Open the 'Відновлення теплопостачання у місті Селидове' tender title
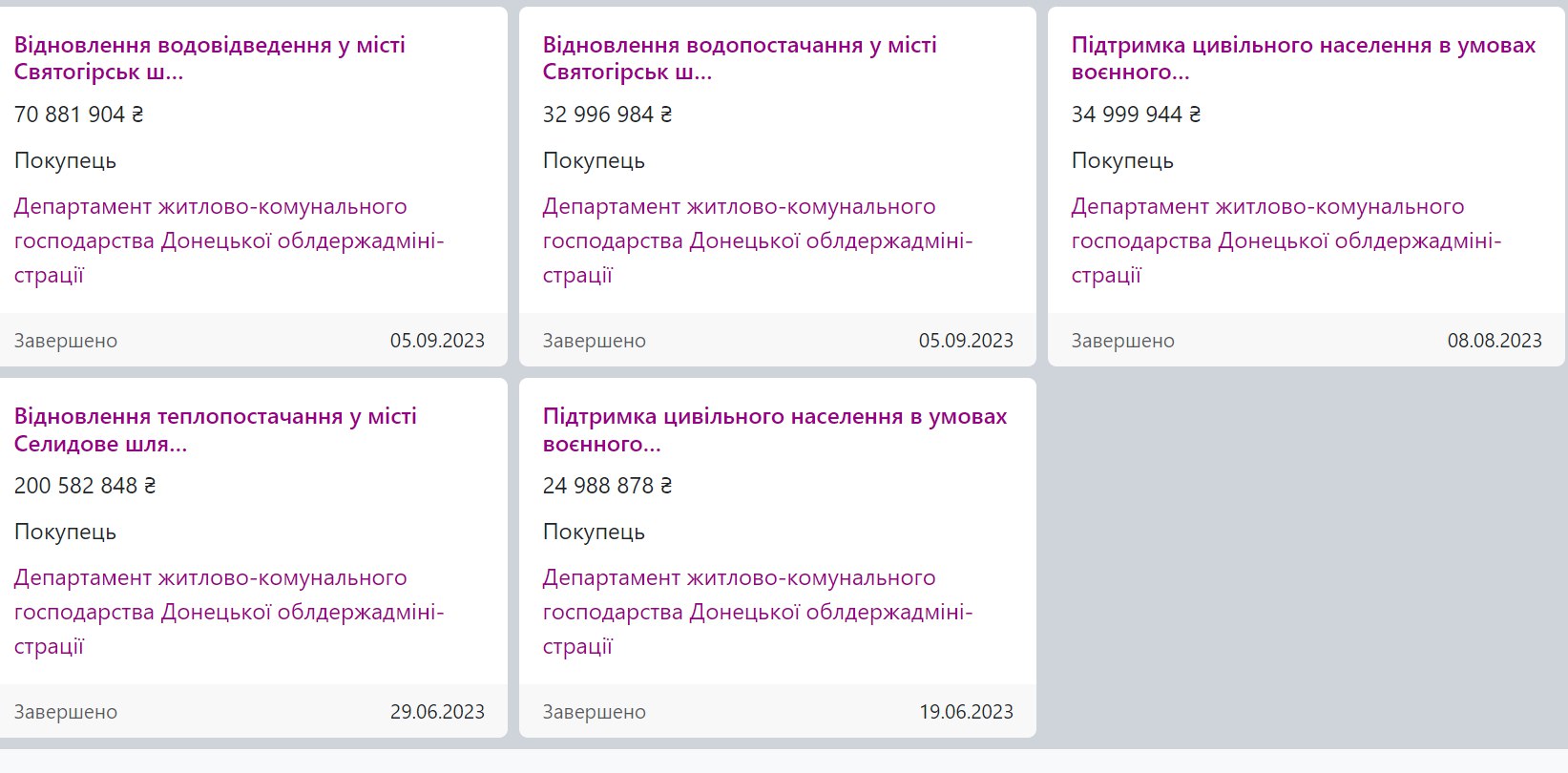The width and height of the screenshot is (1568, 773). 216,429
